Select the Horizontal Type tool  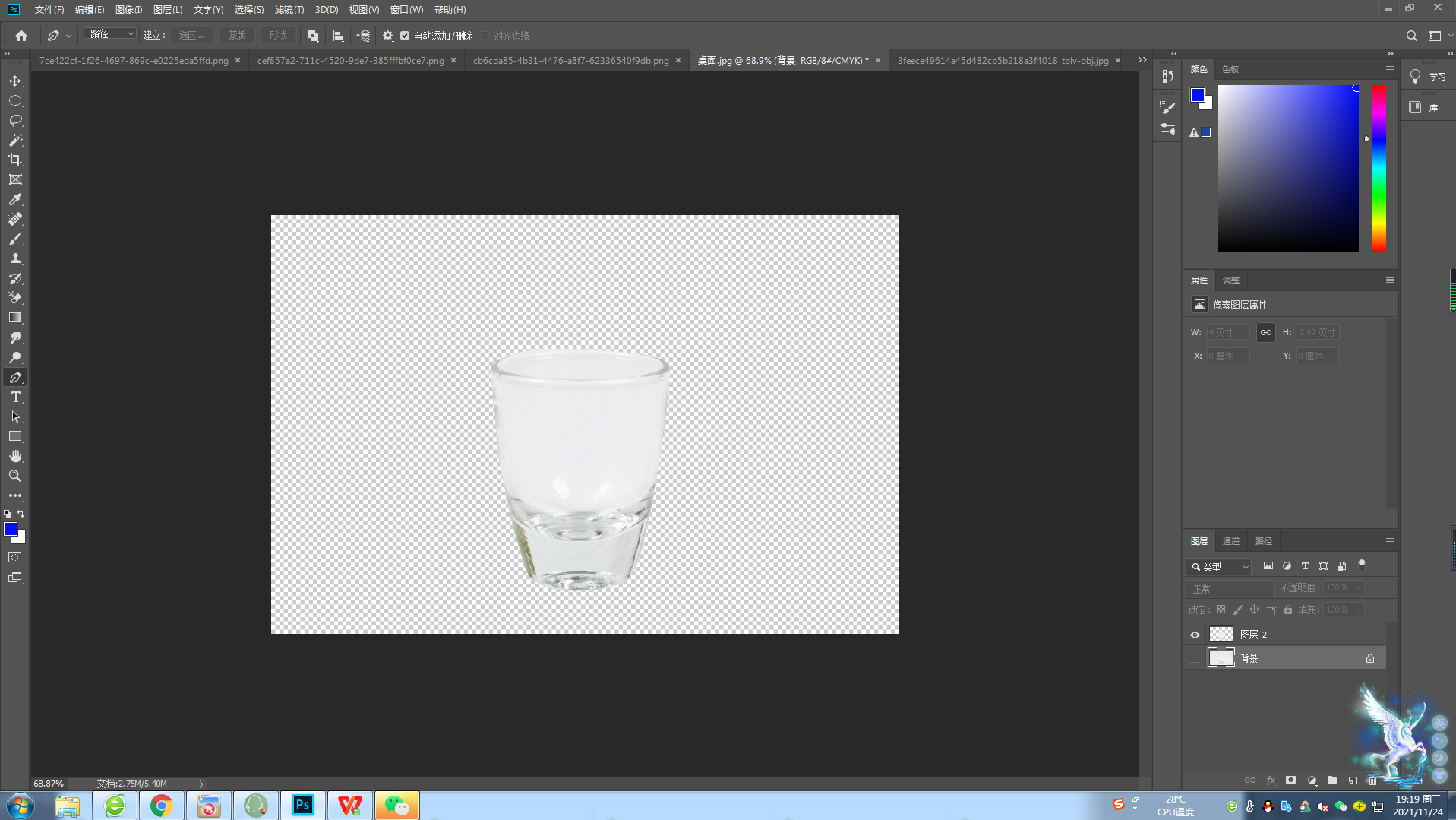[x=15, y=397]
